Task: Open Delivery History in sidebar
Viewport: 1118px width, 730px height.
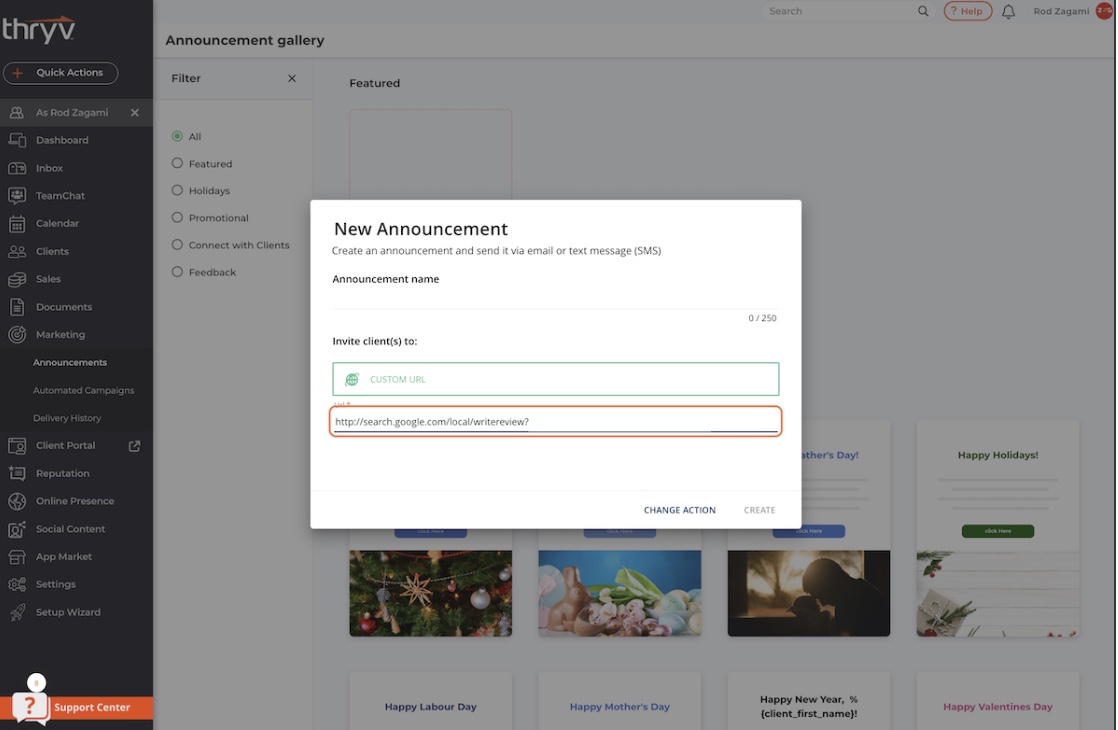Action: pyautogui.click(x=67, y=418)
